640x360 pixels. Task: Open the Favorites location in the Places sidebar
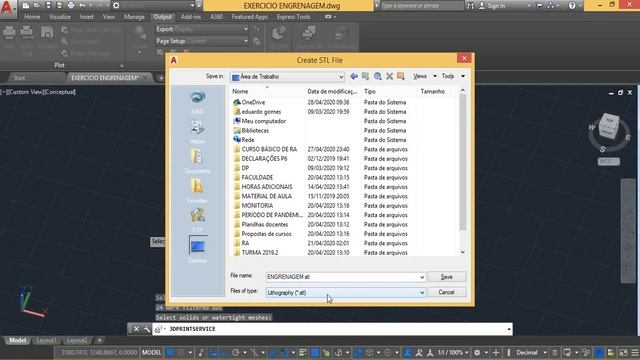pos(198,191)
